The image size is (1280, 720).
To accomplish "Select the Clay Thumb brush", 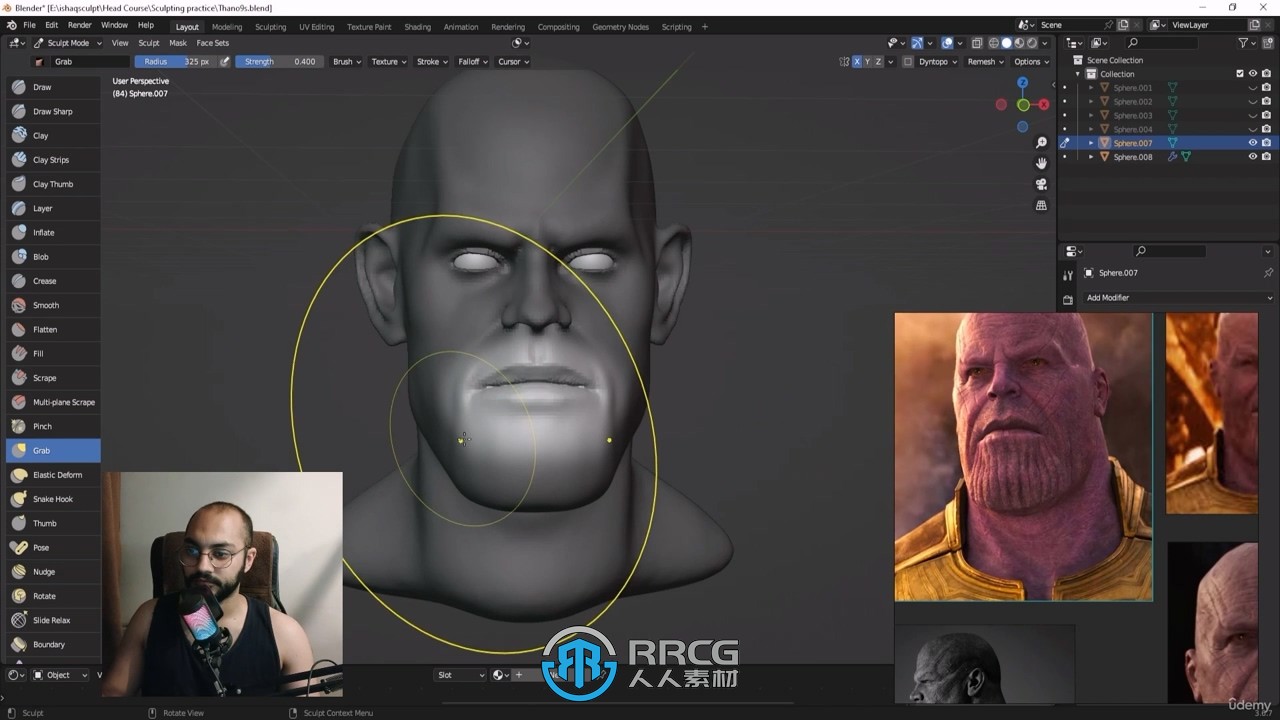I will pos(53,184).
